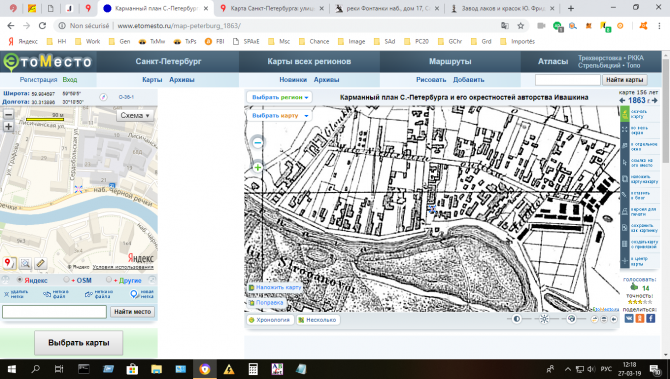
Task: Click Найти место button
Action: pos(132,312)
